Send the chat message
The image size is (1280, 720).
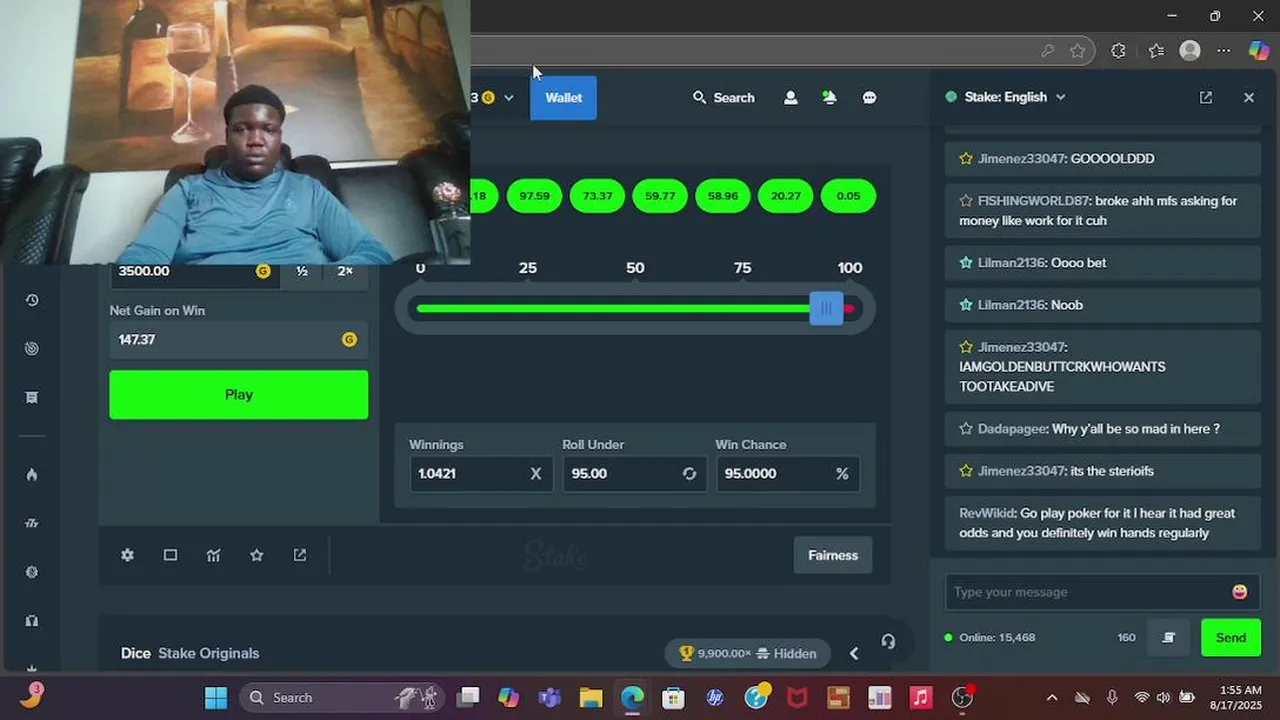tap(1230, 637)
